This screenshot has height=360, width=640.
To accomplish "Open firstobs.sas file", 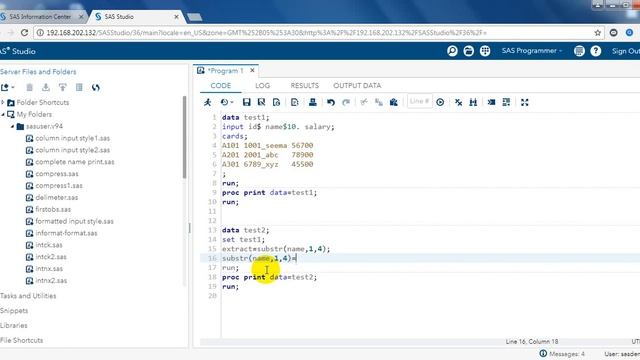I will point(53,209).
